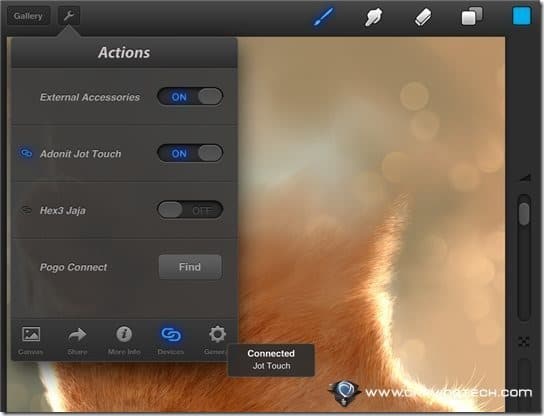The height and width of the screenshot is (416, 544).
Task: Open the blue color swatch picker
Action: click(521, 16)
